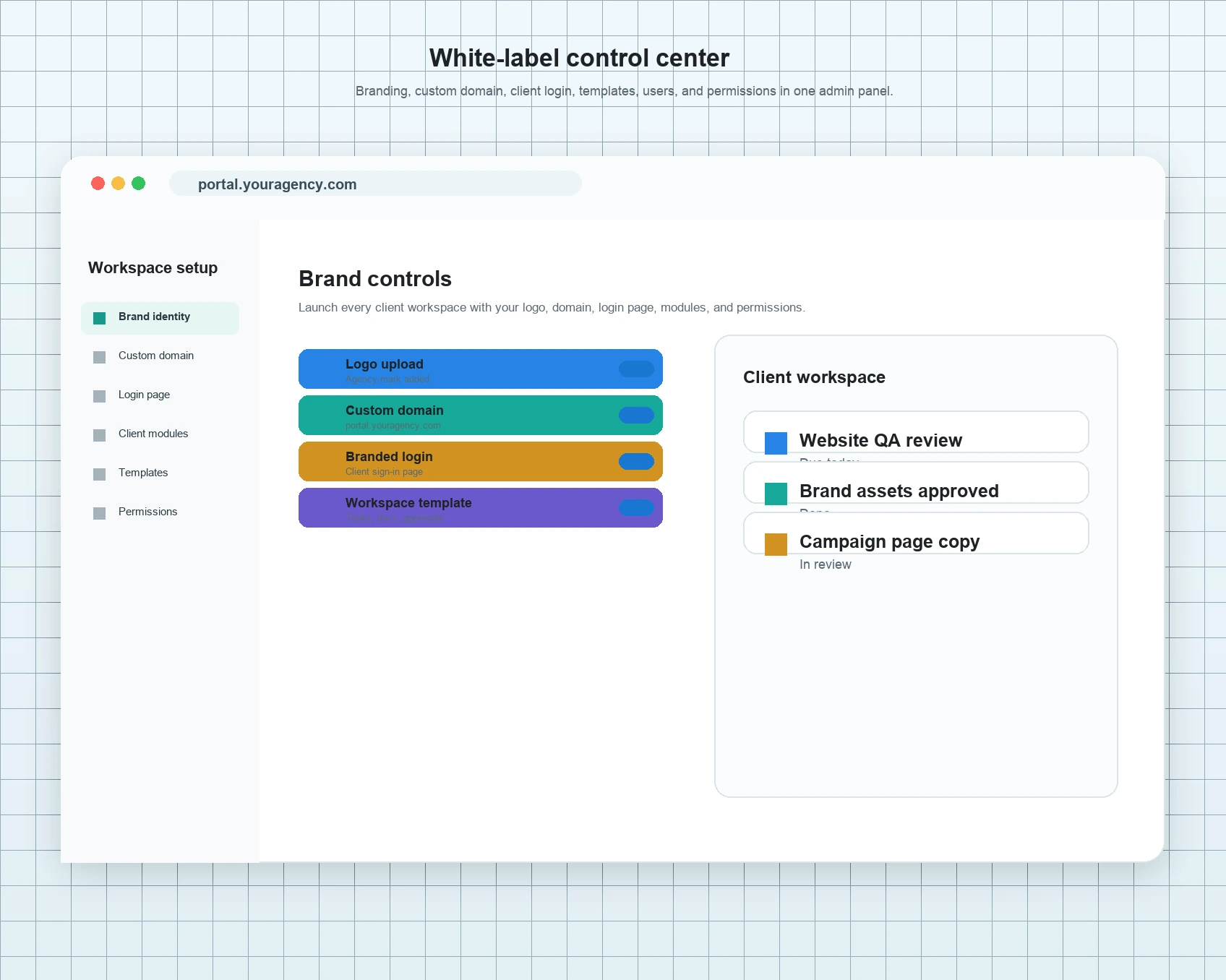Toggle the Logo upload switch
Viewport: 1226px width, 980px height.
636,369
